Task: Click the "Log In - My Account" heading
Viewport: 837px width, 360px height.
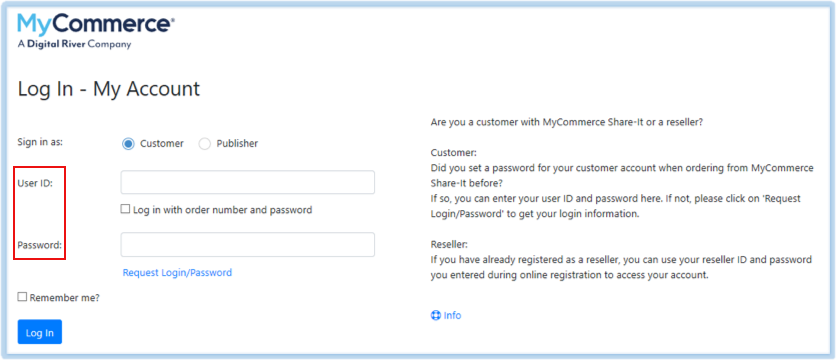Action: click(109, 89)
